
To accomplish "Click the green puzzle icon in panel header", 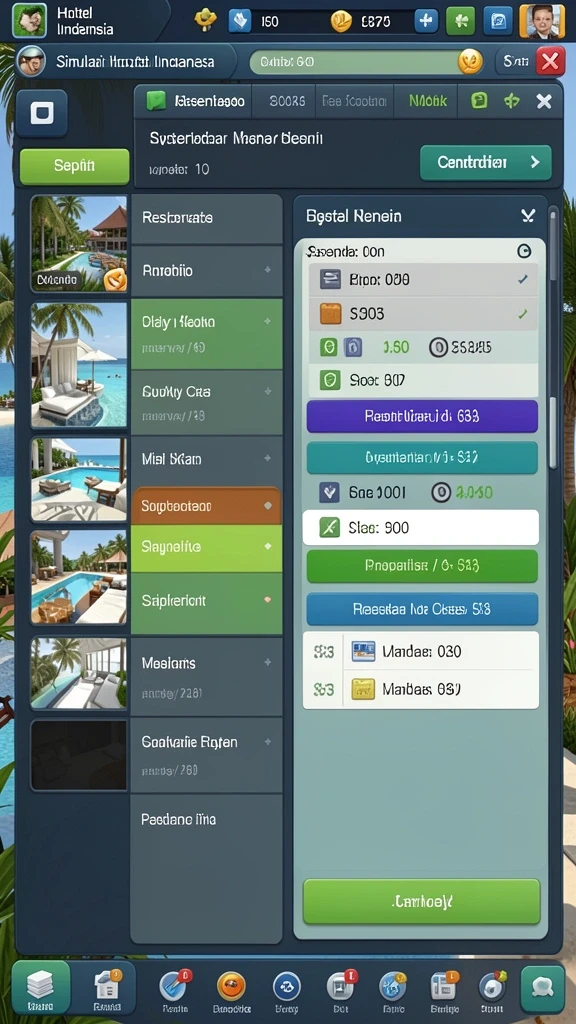I will pyautogui.click(x=511, y=101).
